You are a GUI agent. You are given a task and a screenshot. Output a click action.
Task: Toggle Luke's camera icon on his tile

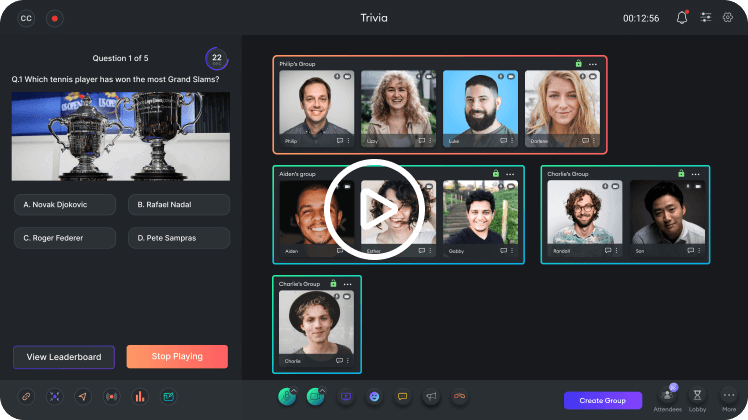pyautogui.click(x=511, y=76)
